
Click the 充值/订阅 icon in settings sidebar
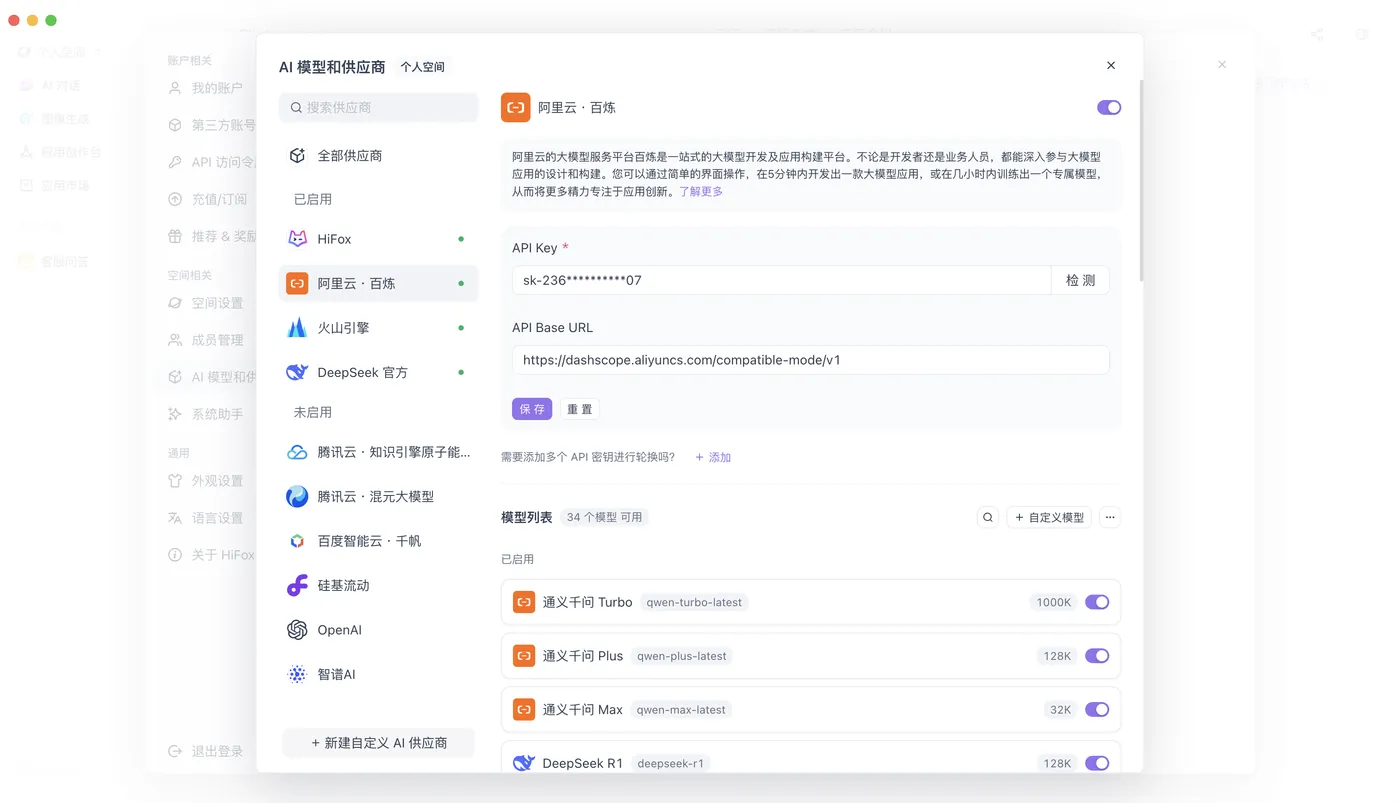[175, 199]
